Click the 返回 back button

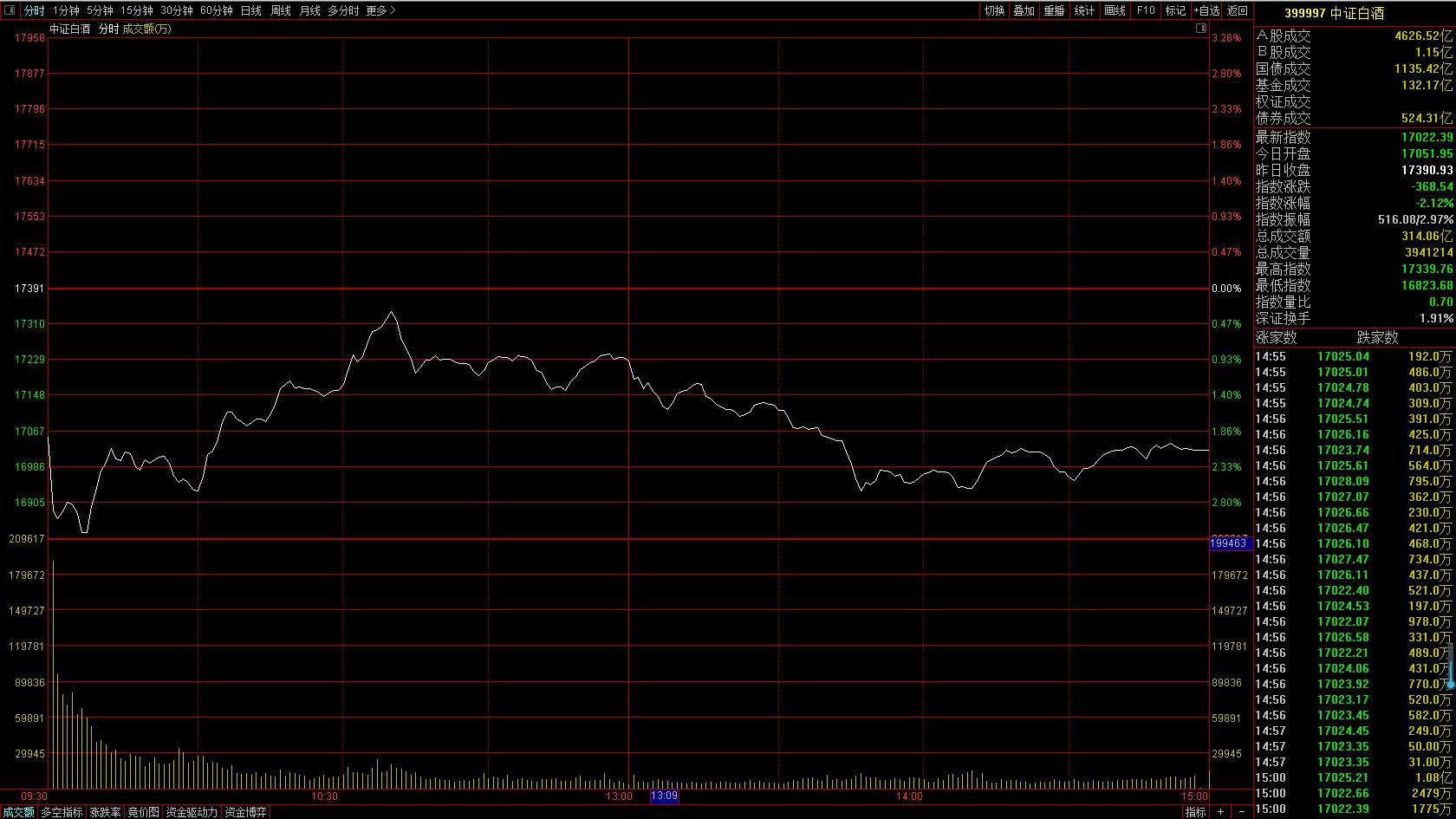1238,10
